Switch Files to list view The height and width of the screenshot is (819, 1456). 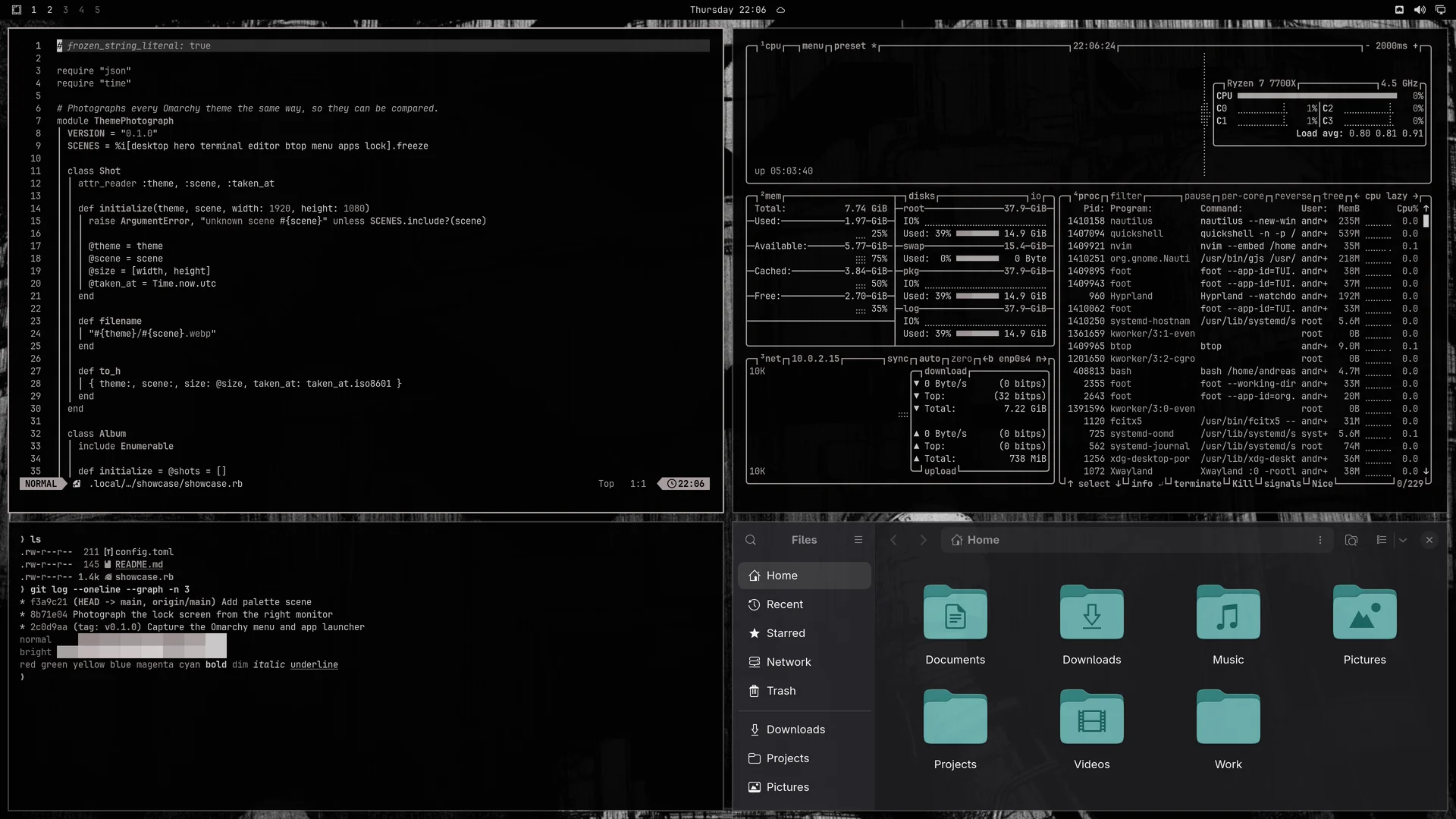point(1382,540)
